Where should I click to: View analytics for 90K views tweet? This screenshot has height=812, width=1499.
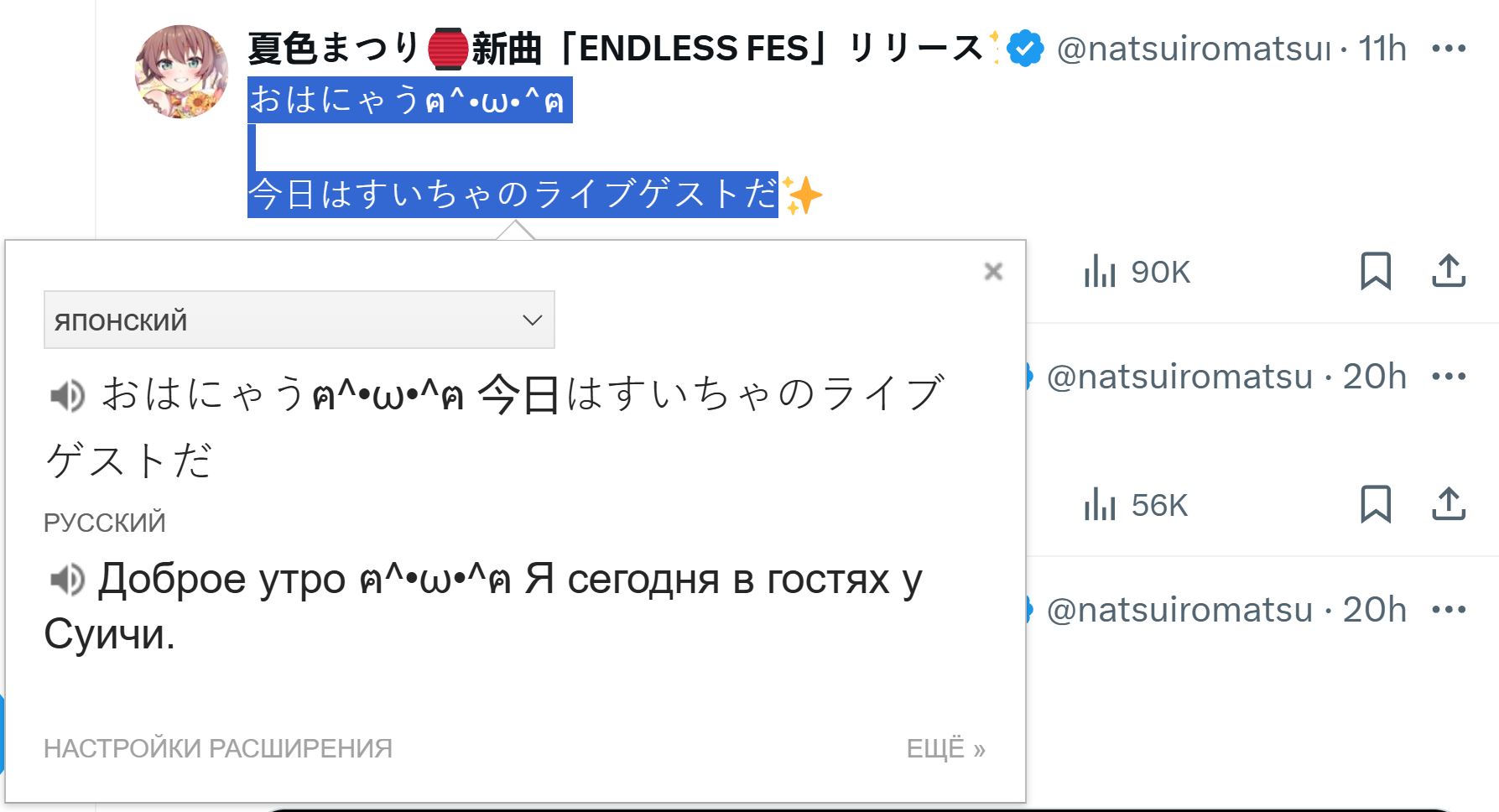[x=1136, y=272]
